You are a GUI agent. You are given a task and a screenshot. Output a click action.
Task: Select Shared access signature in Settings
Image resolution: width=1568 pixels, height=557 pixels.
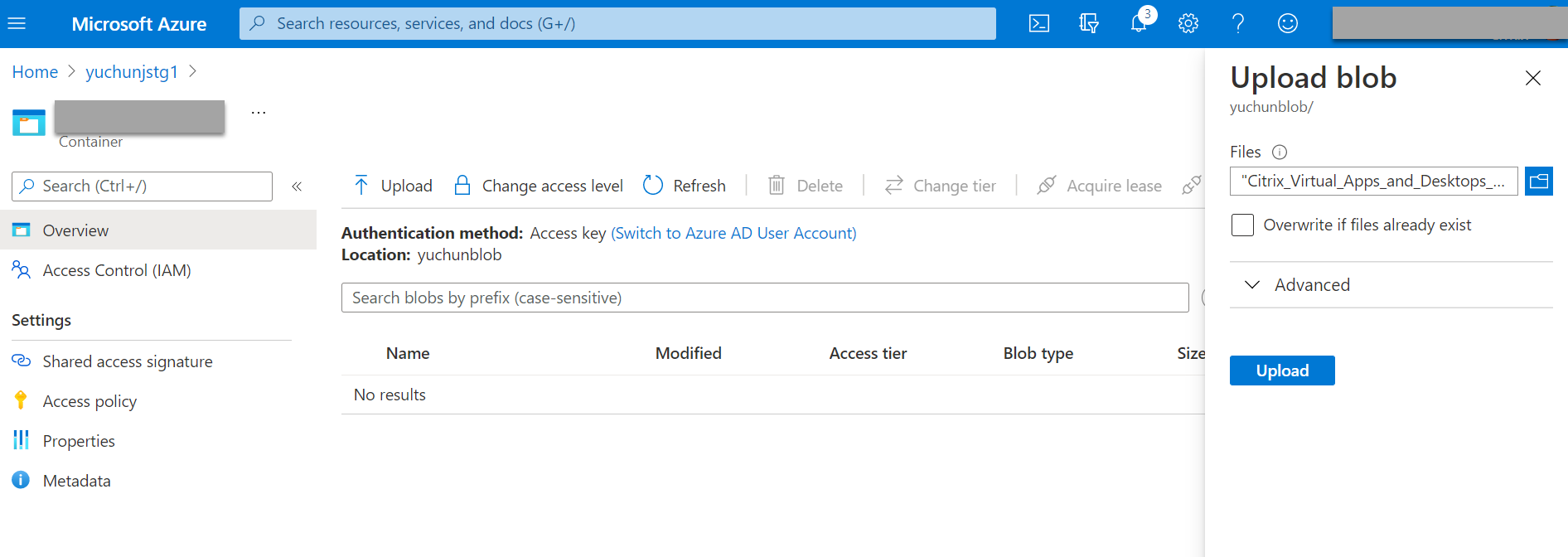[128, 361]
